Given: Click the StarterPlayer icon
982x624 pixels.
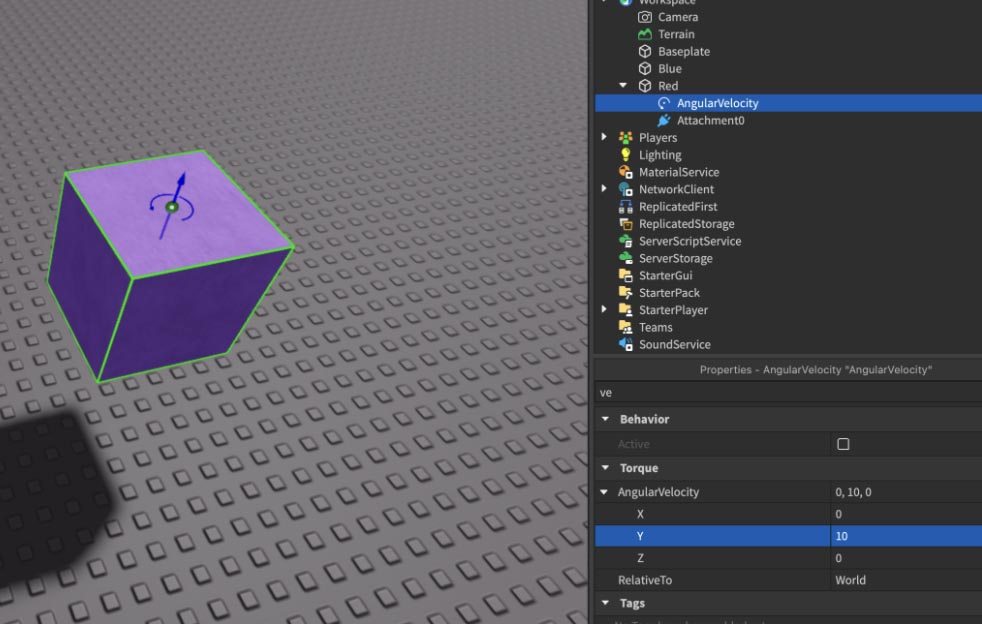Looking at the screenshot, I should [626, 309].
